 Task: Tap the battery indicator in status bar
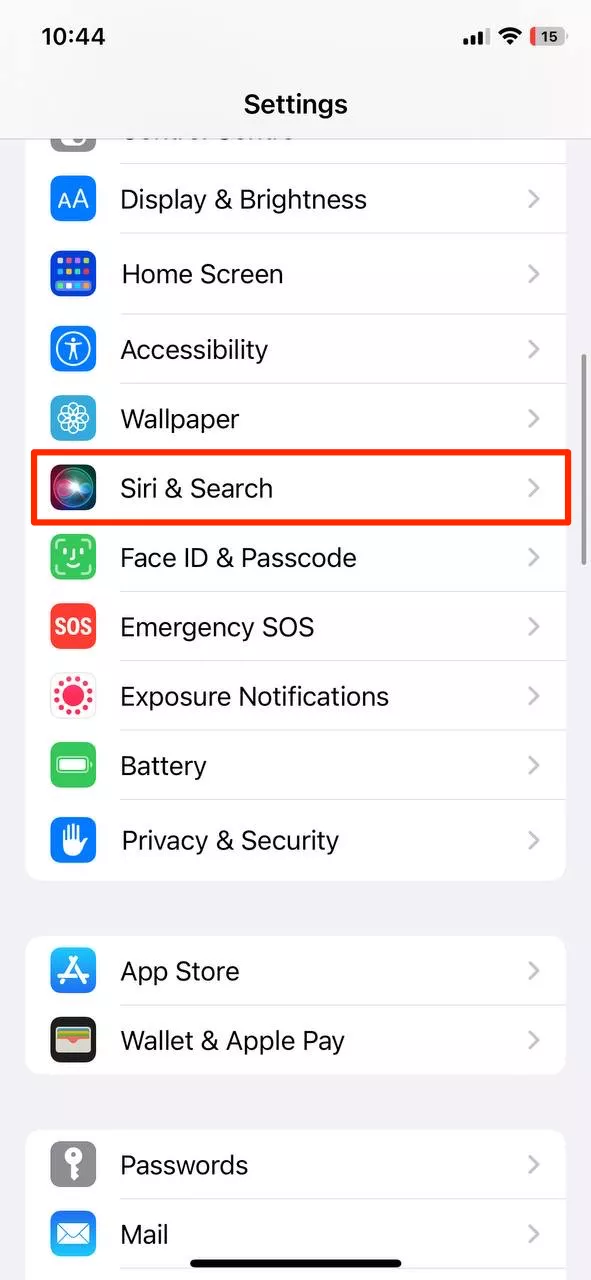click(x=546, y=37)
